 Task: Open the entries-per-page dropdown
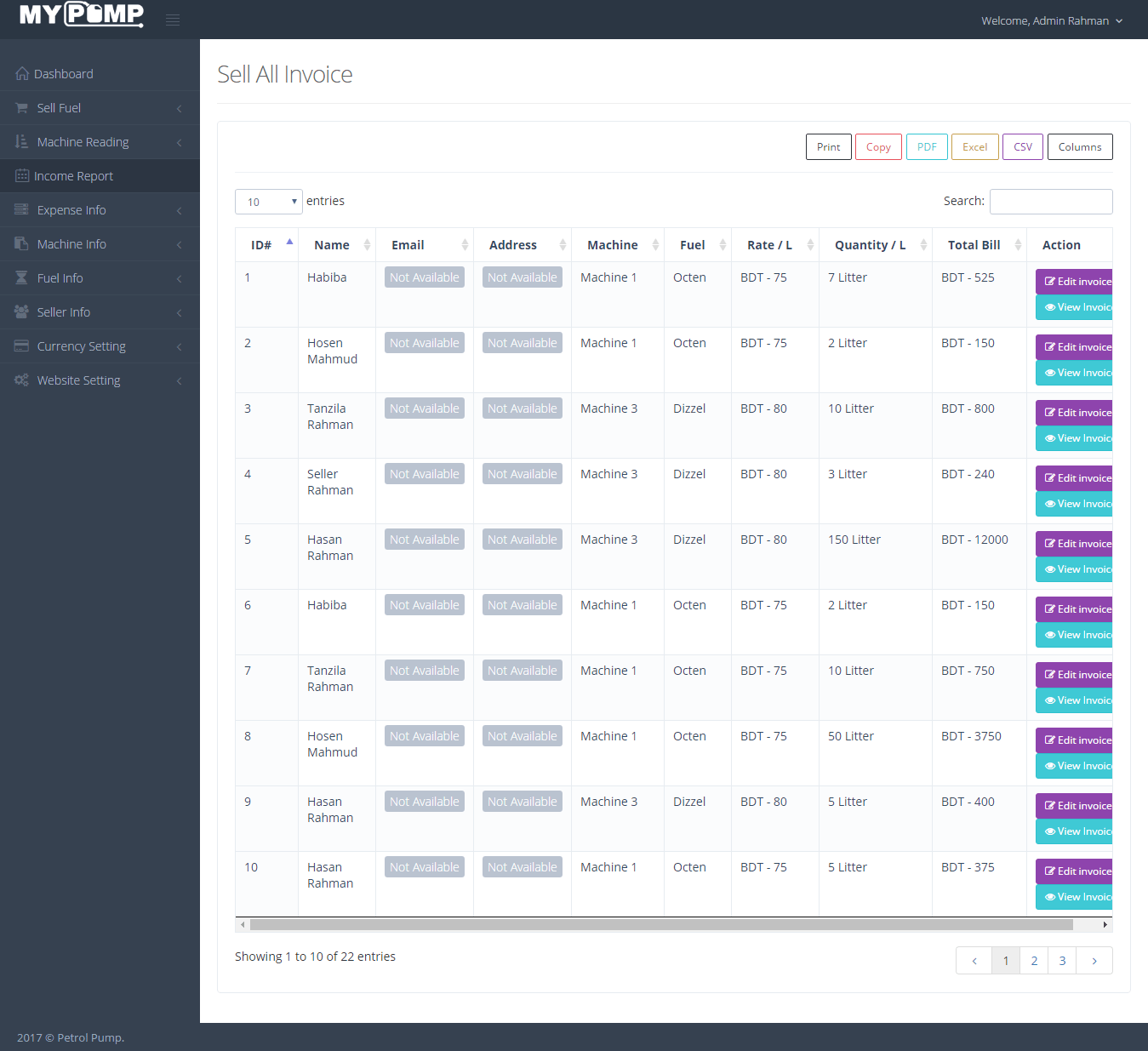point(268,201)
